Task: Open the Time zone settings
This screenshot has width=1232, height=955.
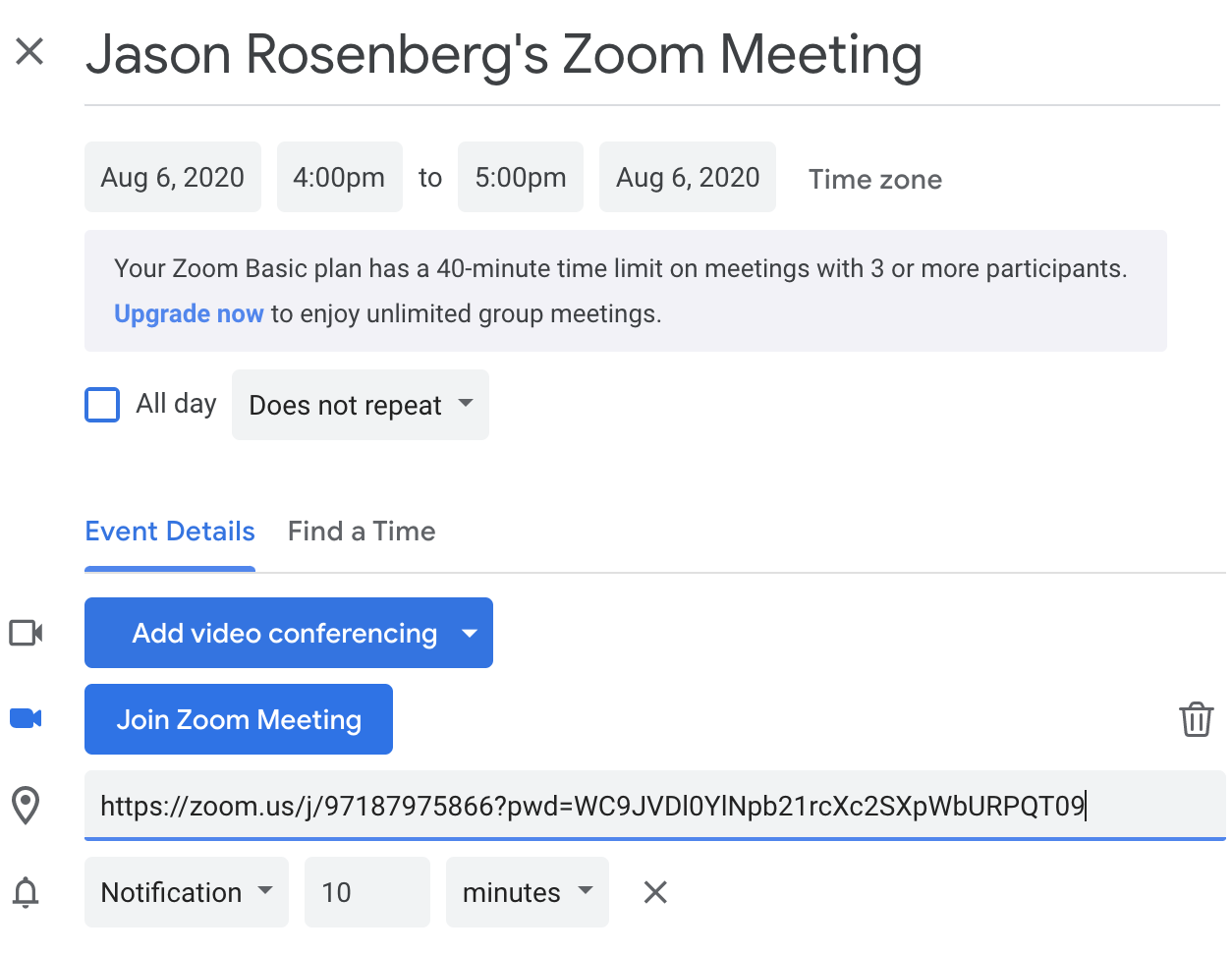Action: click(875, 179)
